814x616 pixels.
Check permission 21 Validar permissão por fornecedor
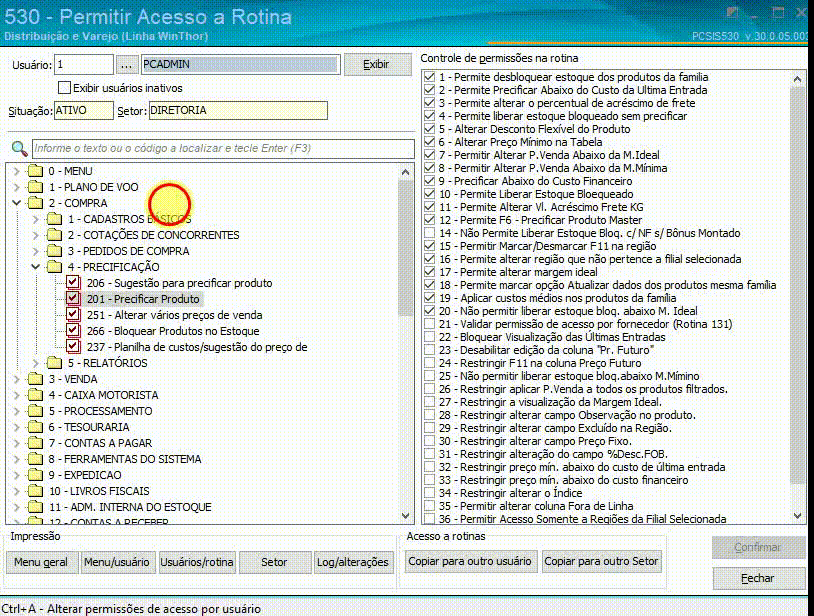(x=430, y=324)
